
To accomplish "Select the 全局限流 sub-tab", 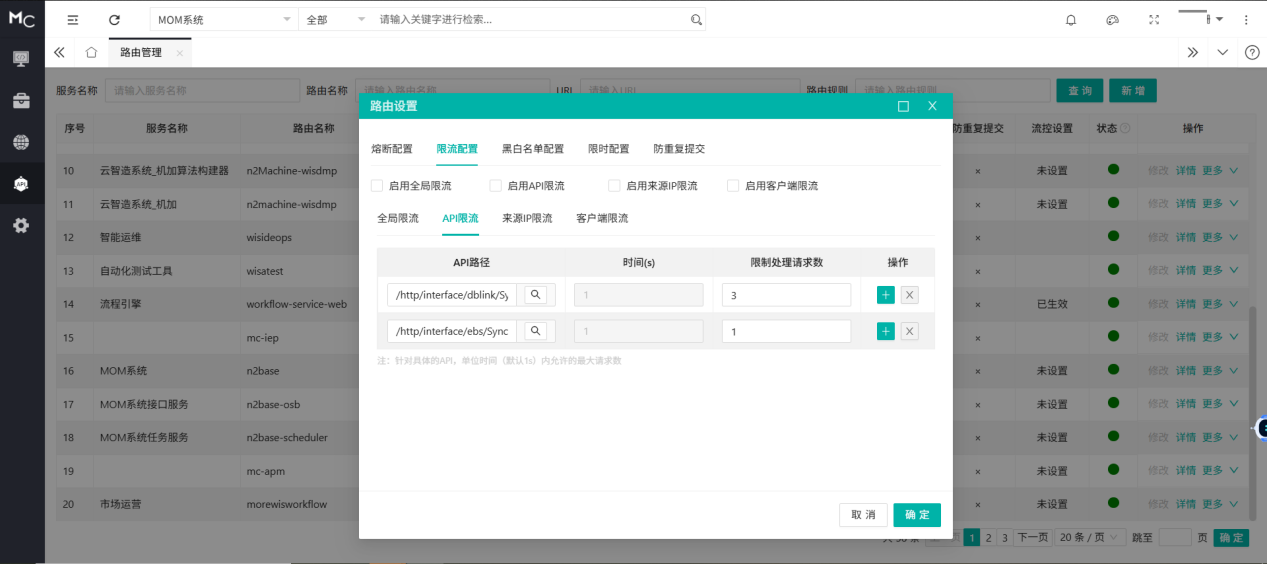I will (x=398, y=218).
